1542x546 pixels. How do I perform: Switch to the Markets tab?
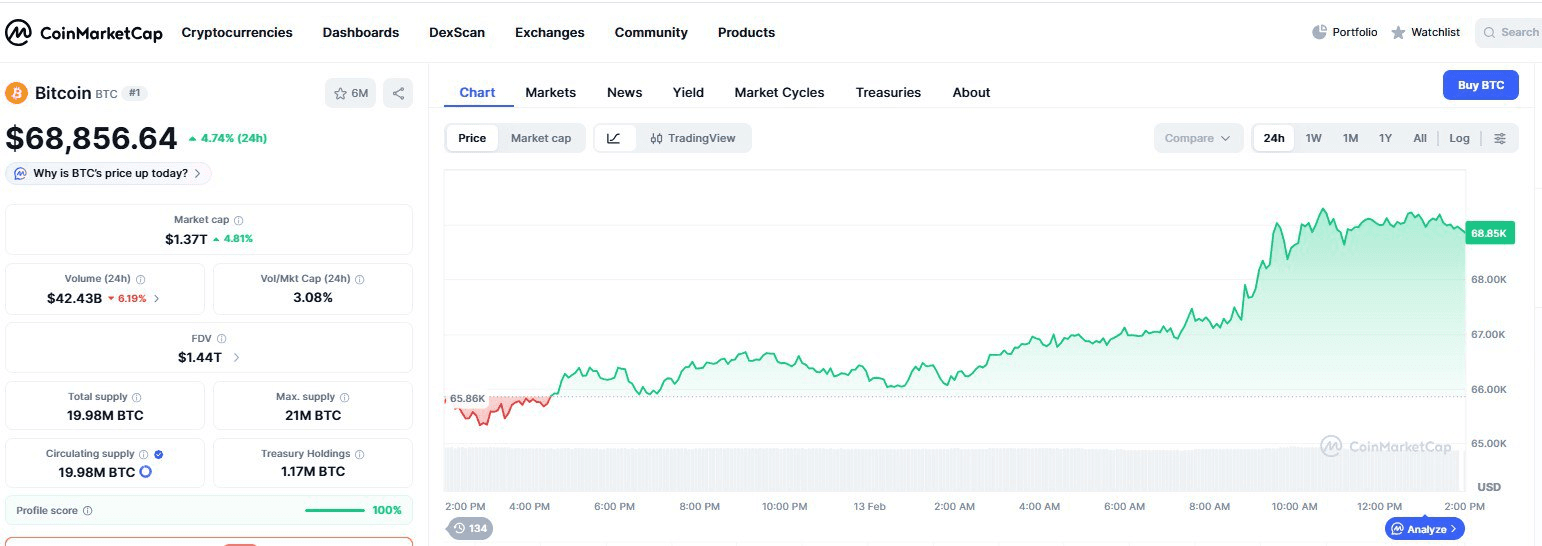point(550,92)
